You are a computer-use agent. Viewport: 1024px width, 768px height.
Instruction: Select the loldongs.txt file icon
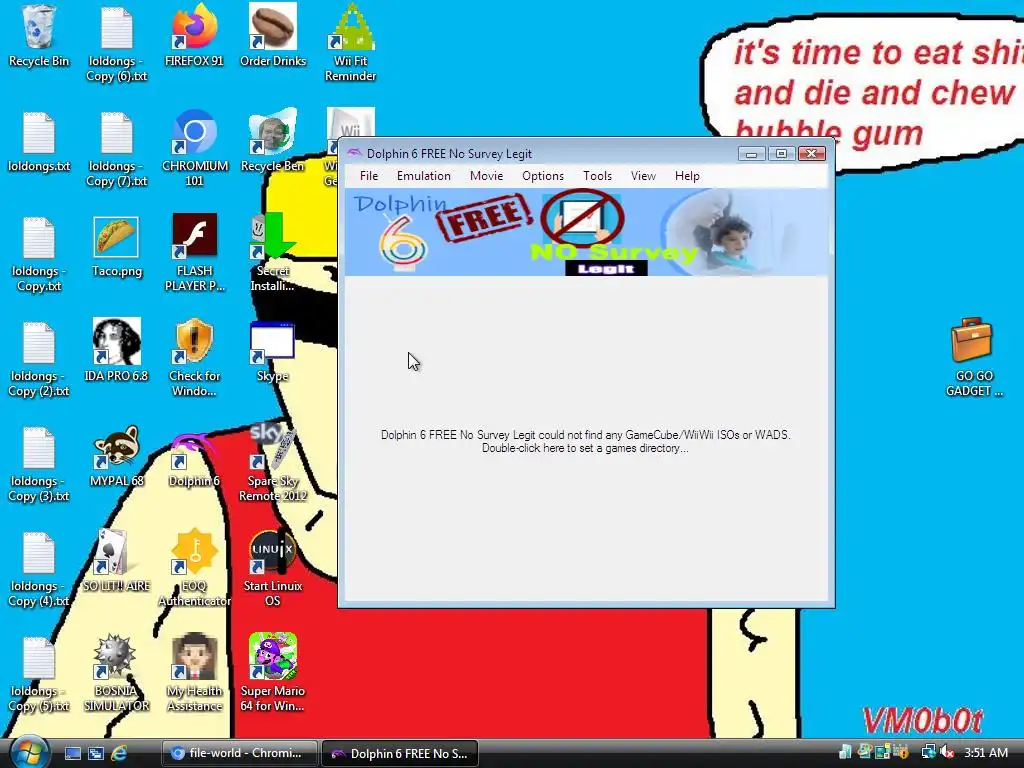pos(39,141)
